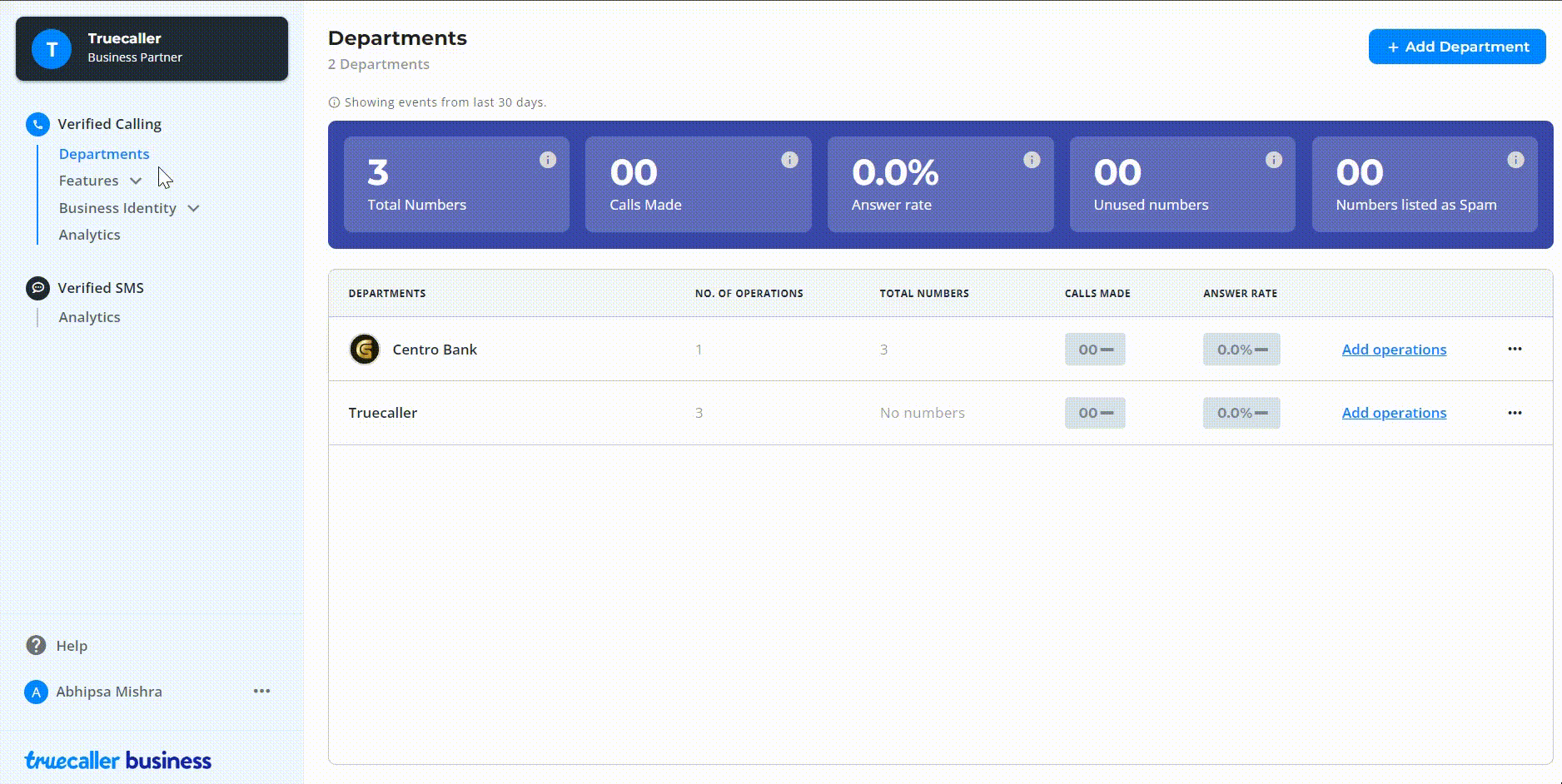Click info icon on Calls Made card

point(789,160)
